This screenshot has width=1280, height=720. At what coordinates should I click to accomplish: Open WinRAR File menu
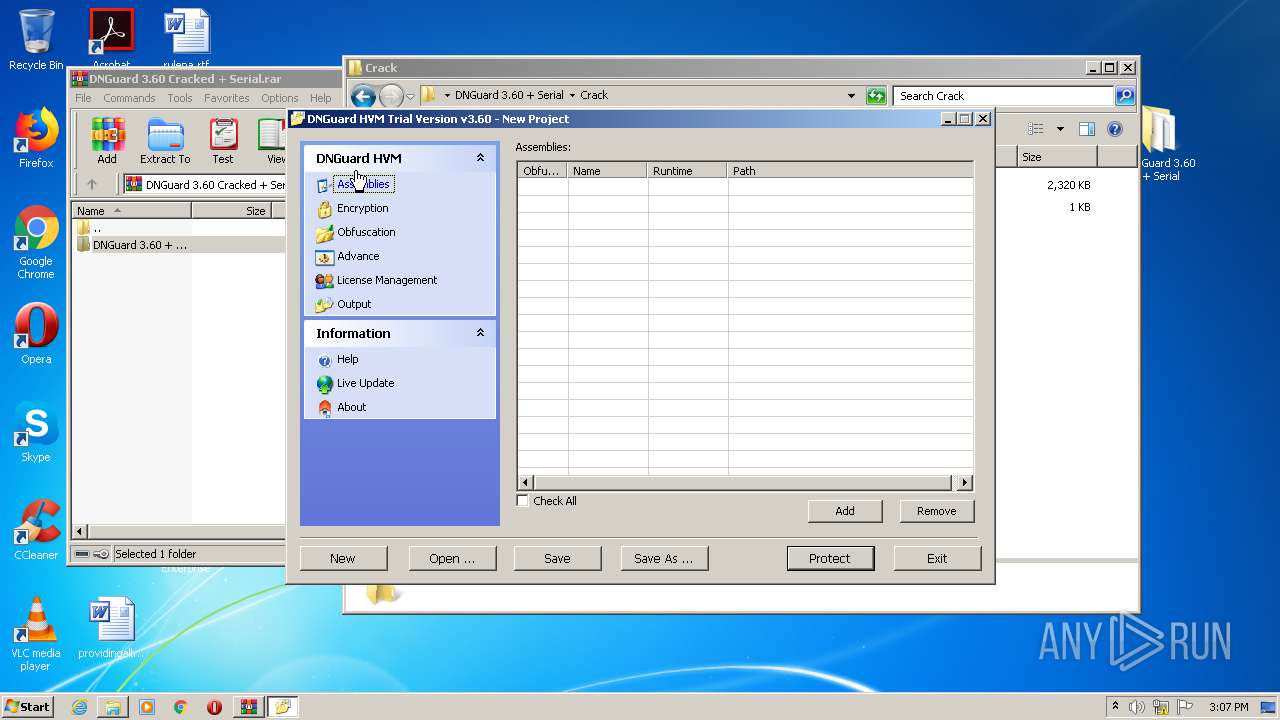83,98
